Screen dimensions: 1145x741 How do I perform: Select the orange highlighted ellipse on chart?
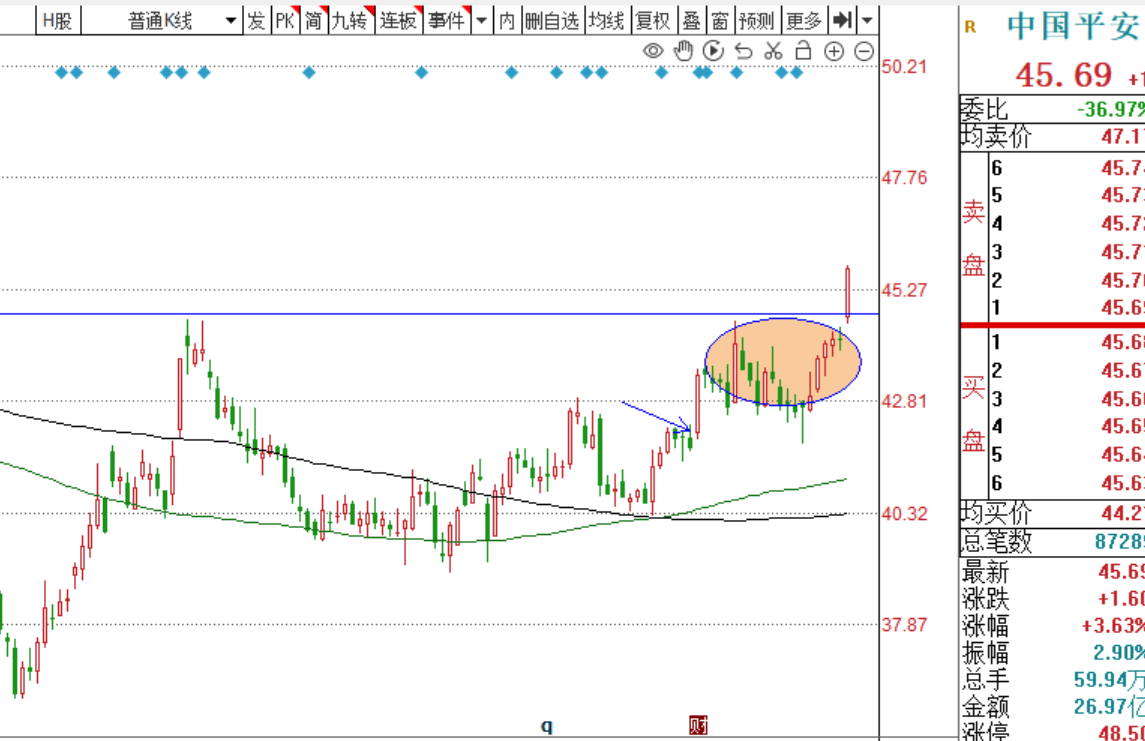[783, 361]
